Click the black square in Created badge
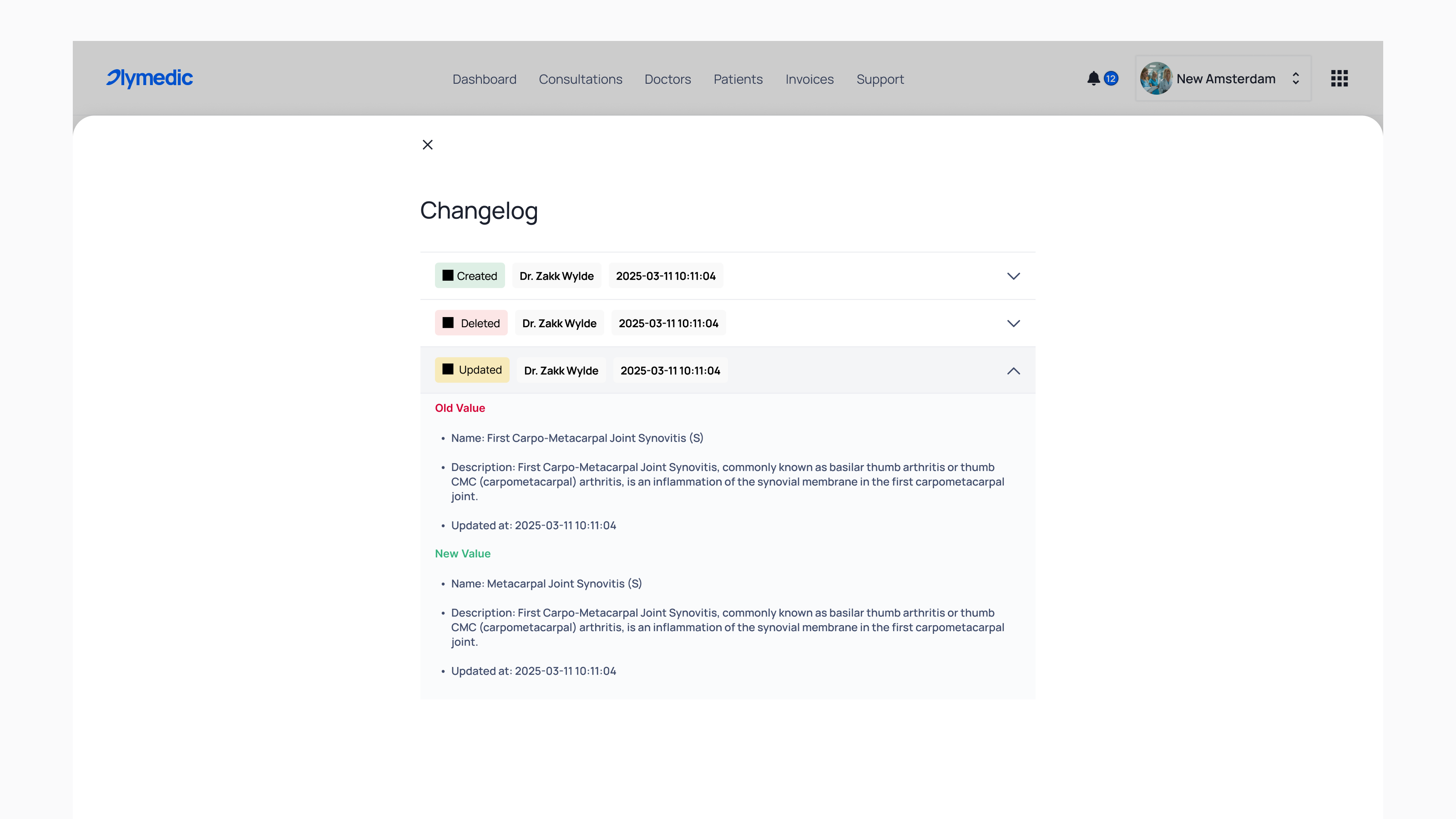Screen dimensions: 1456x819 pos(448,275)
